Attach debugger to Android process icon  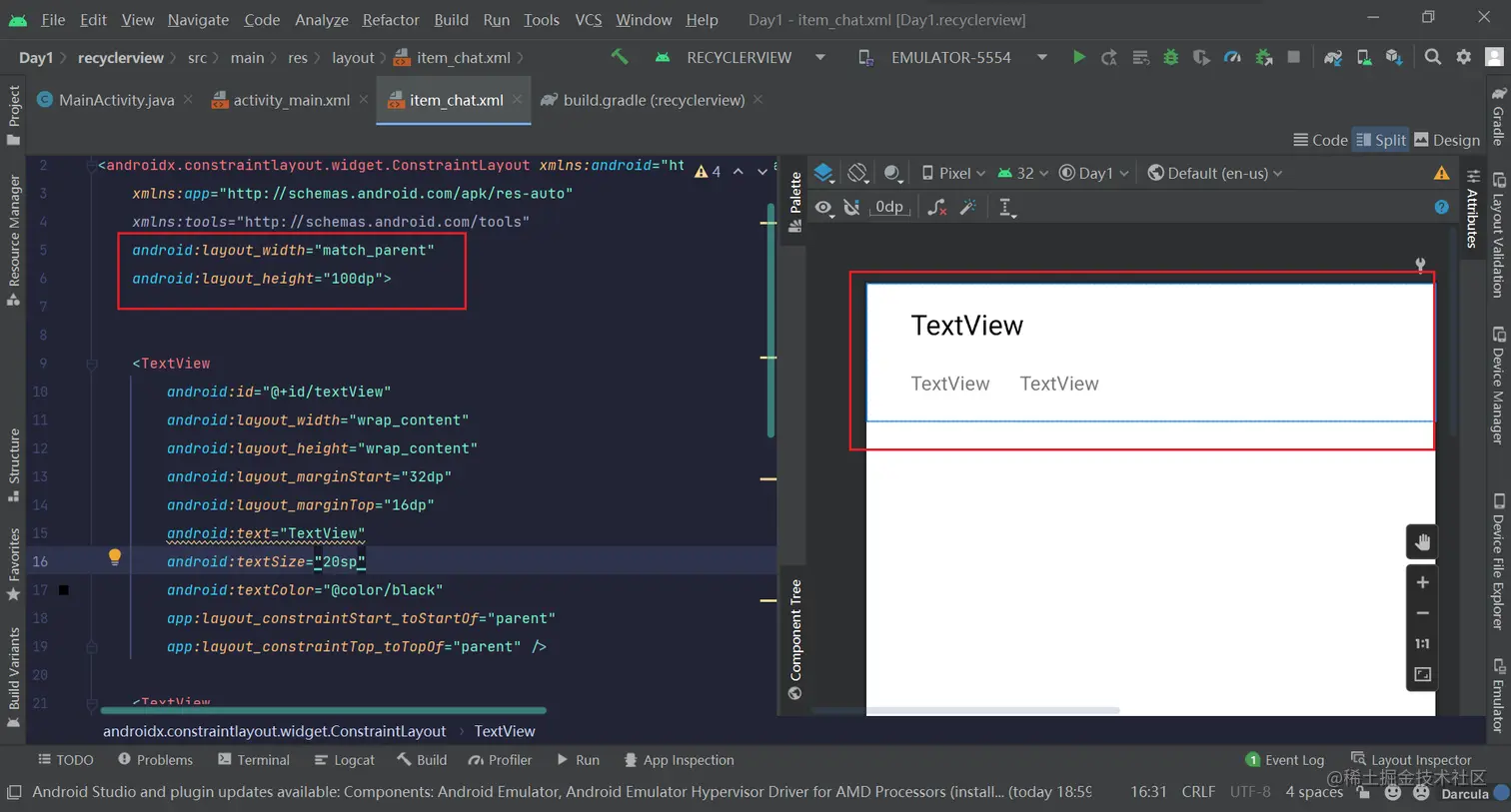1264,58
